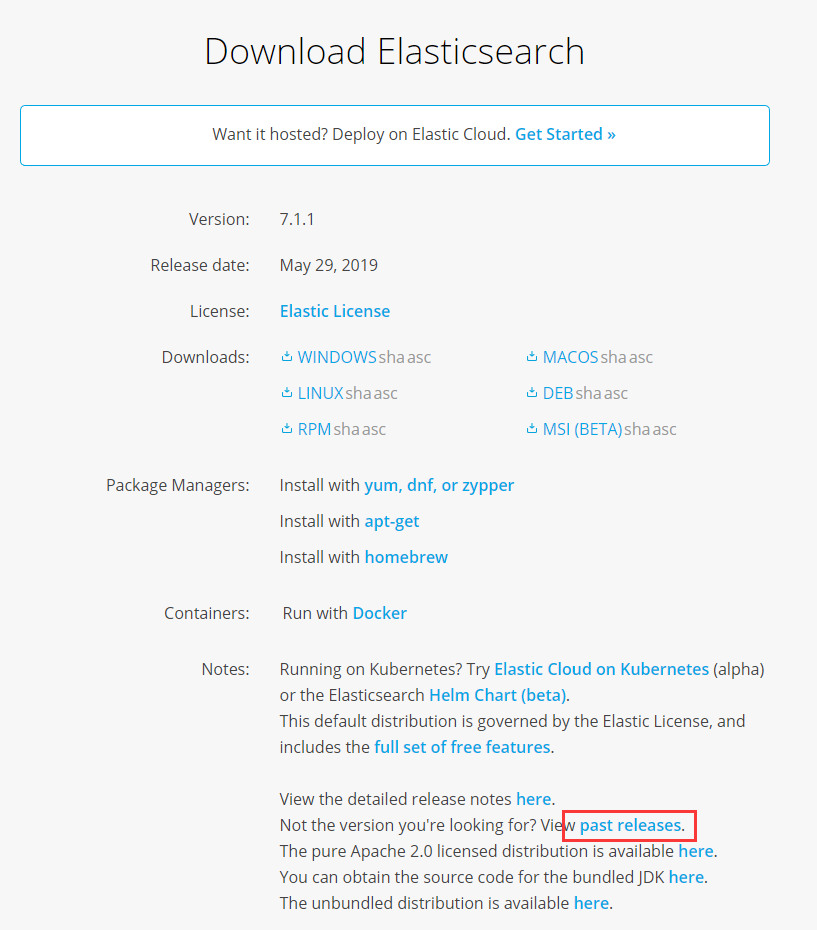817x930 pixels.
Task: Open the sha checksum for LINUX
Action: (x=358, y=394)
